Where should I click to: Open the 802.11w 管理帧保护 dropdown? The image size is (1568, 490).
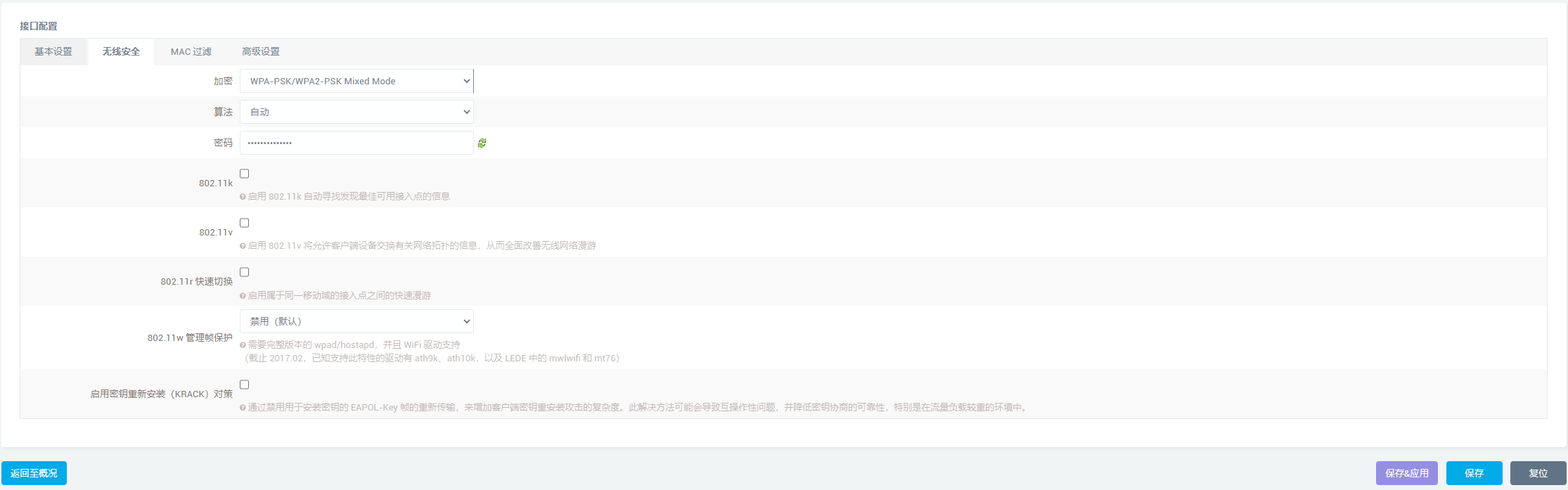coord(356,321)
